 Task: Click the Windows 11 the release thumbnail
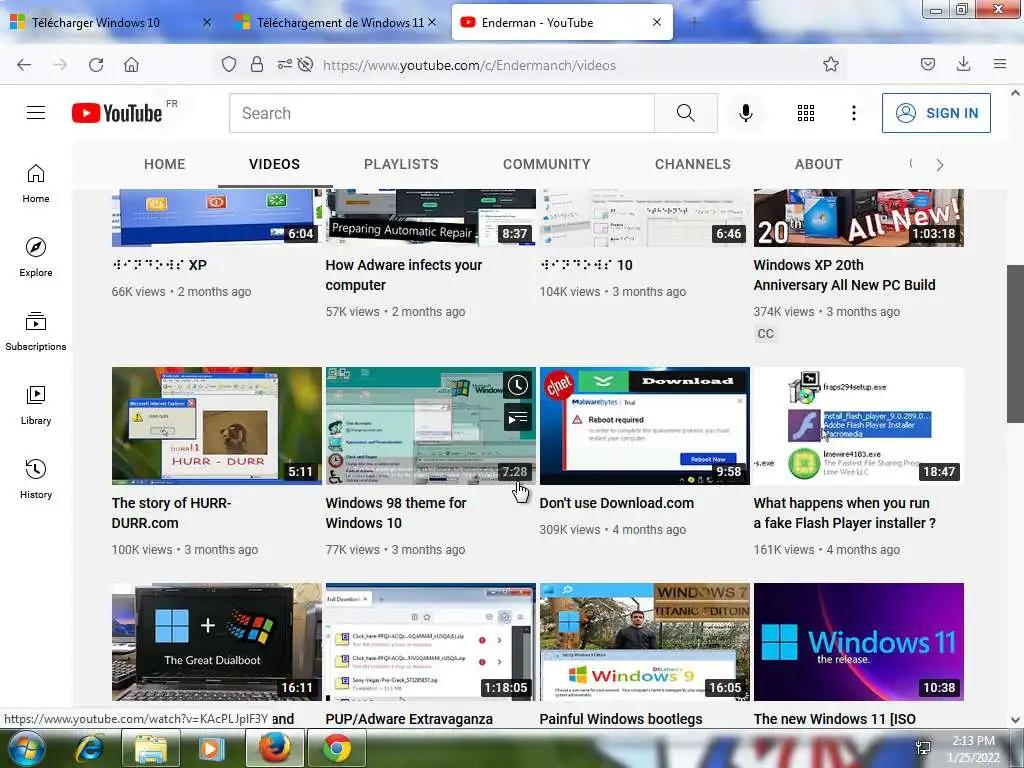[859, 642]
